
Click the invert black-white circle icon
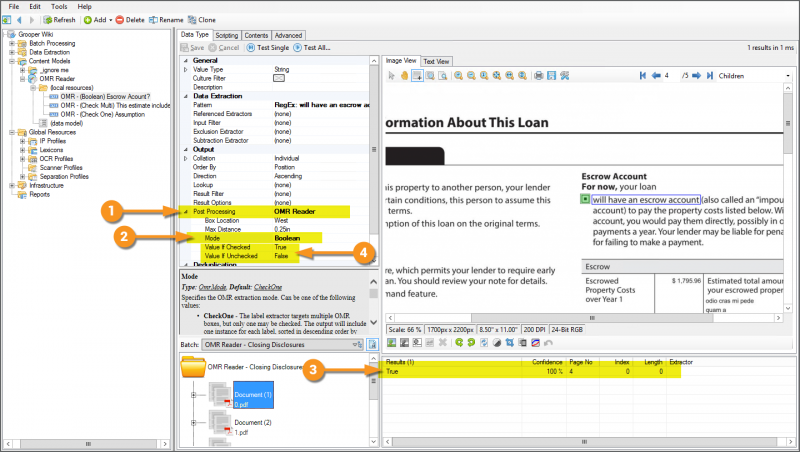point(497,342)
